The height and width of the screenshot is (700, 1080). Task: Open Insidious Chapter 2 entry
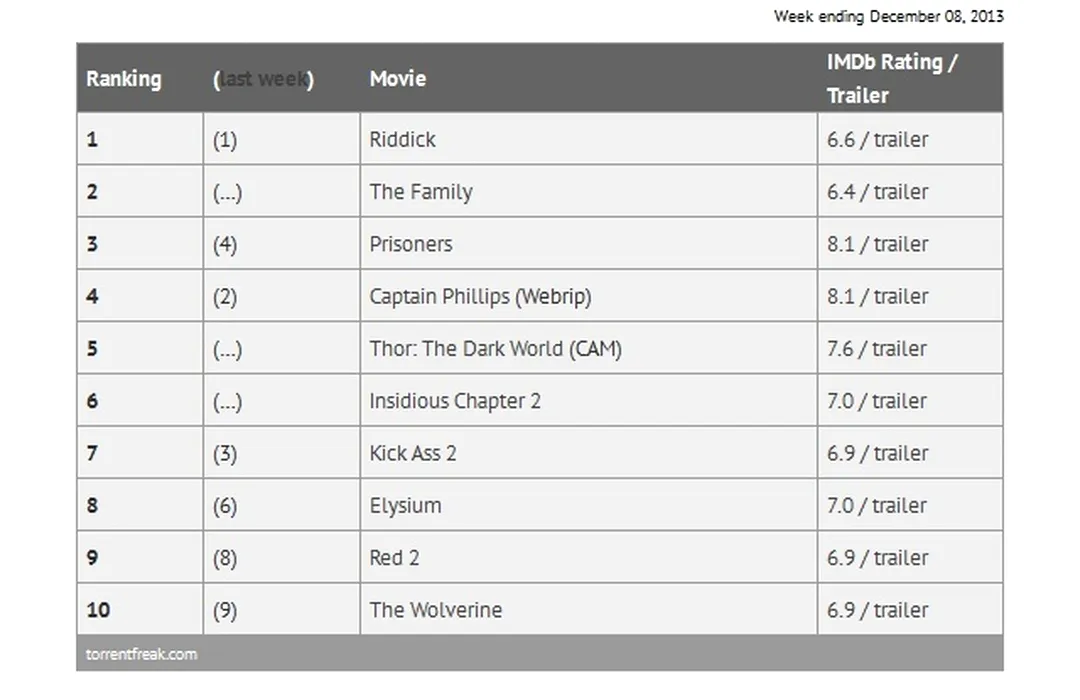[455, 401]
